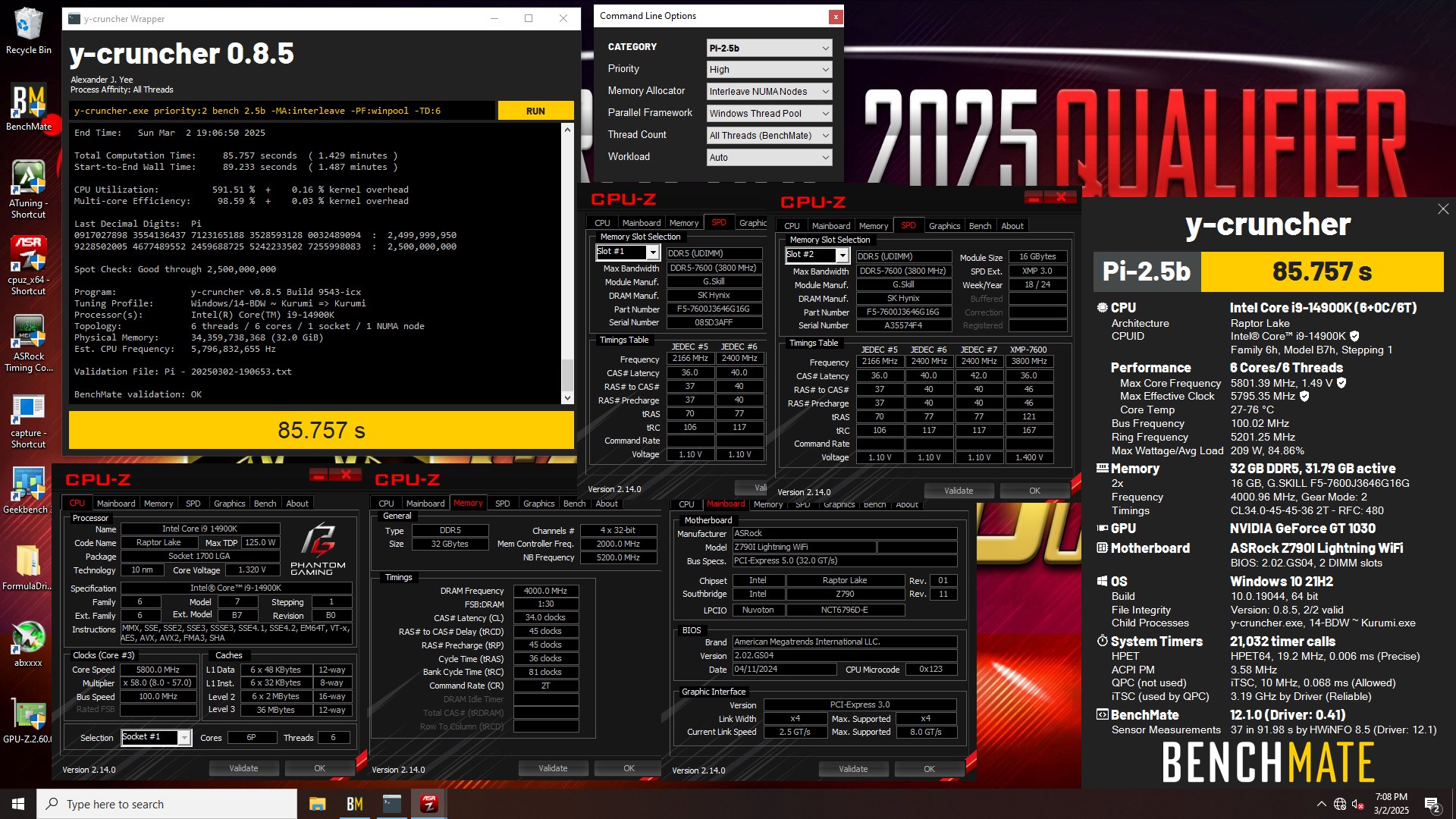Open the Category dropdown showing Pi-2.5b
Image resolution: width=1456 pixels, height=819 pixels.
coord(769,48)
